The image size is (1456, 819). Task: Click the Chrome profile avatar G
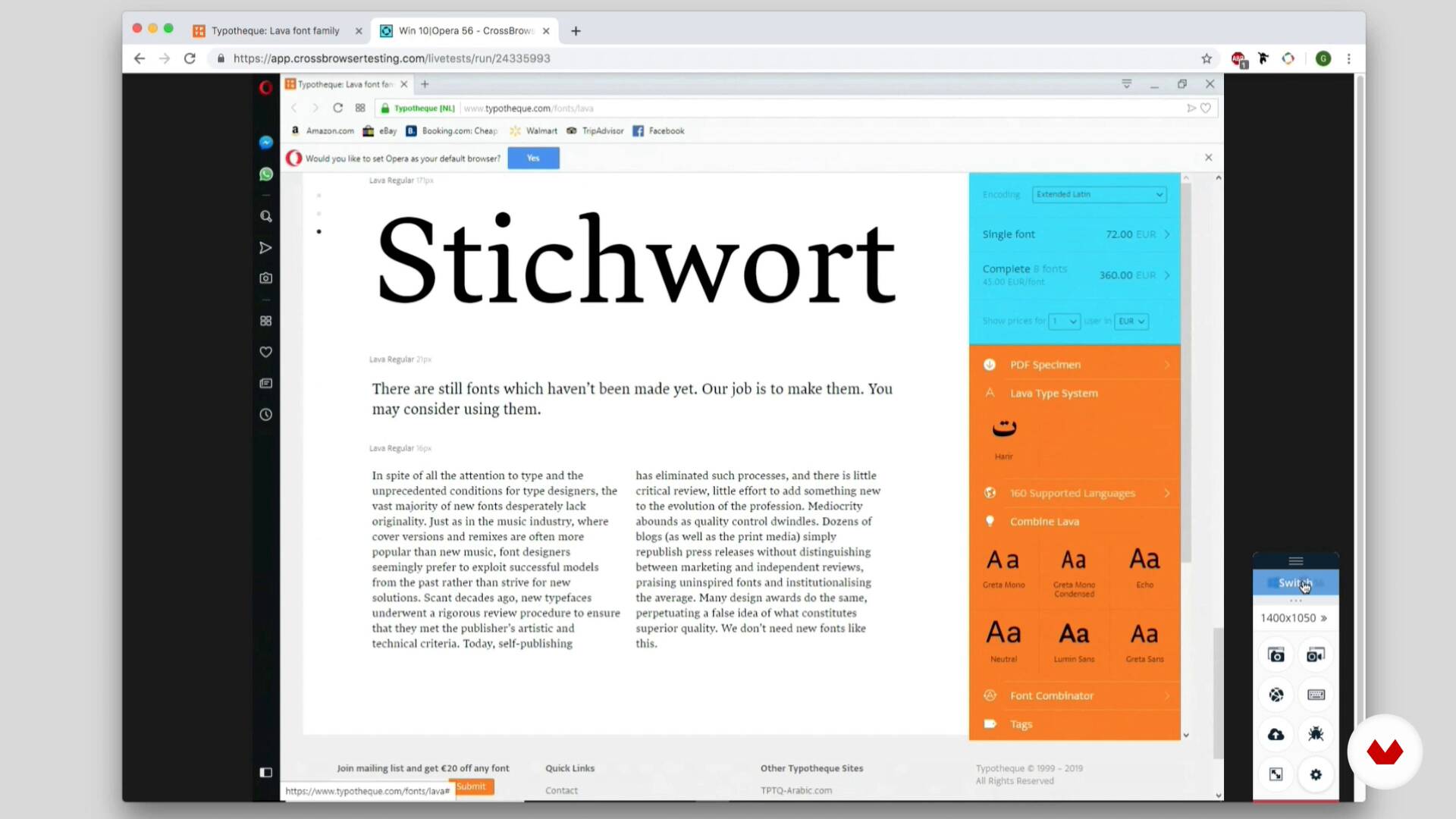click(1323, 58)
